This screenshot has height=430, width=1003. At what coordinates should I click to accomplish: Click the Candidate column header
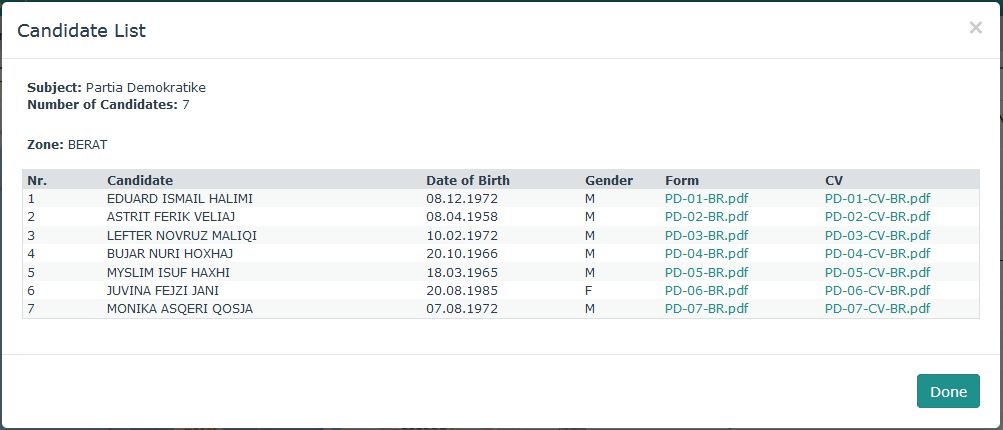pyautogui.click(x=140, y=181)
